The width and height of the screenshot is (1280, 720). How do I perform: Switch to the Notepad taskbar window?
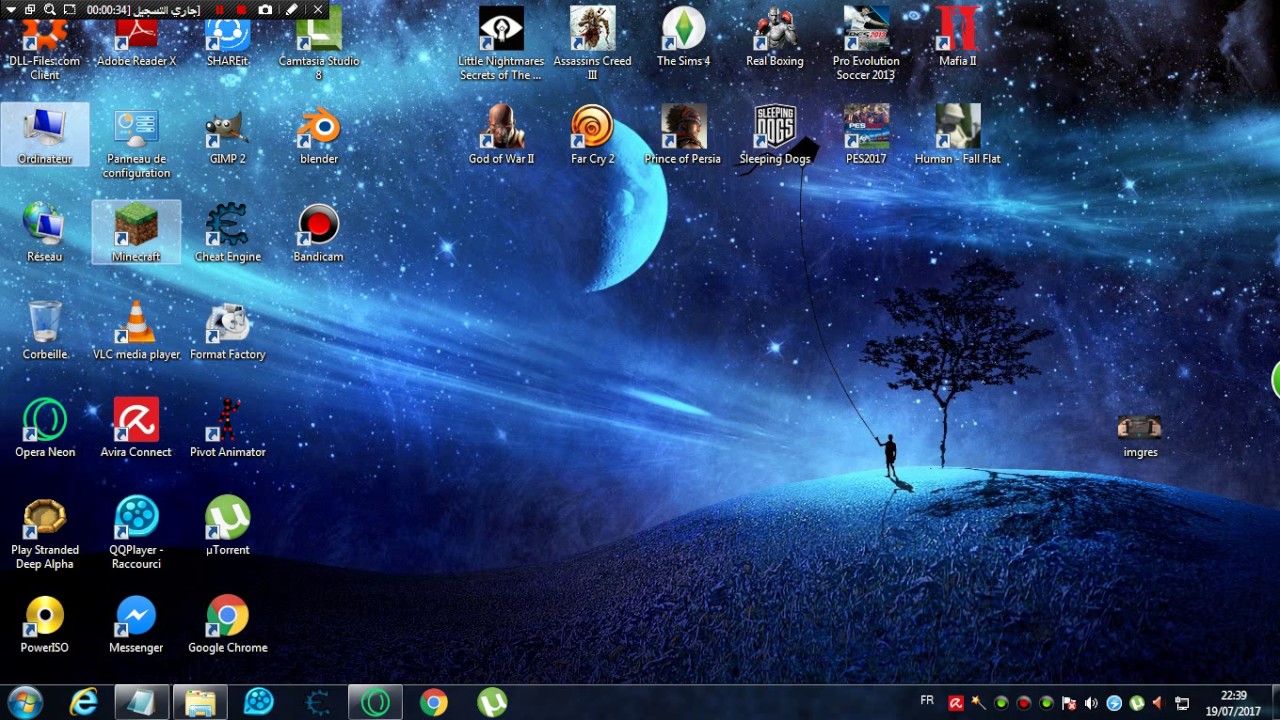(141, 702)
